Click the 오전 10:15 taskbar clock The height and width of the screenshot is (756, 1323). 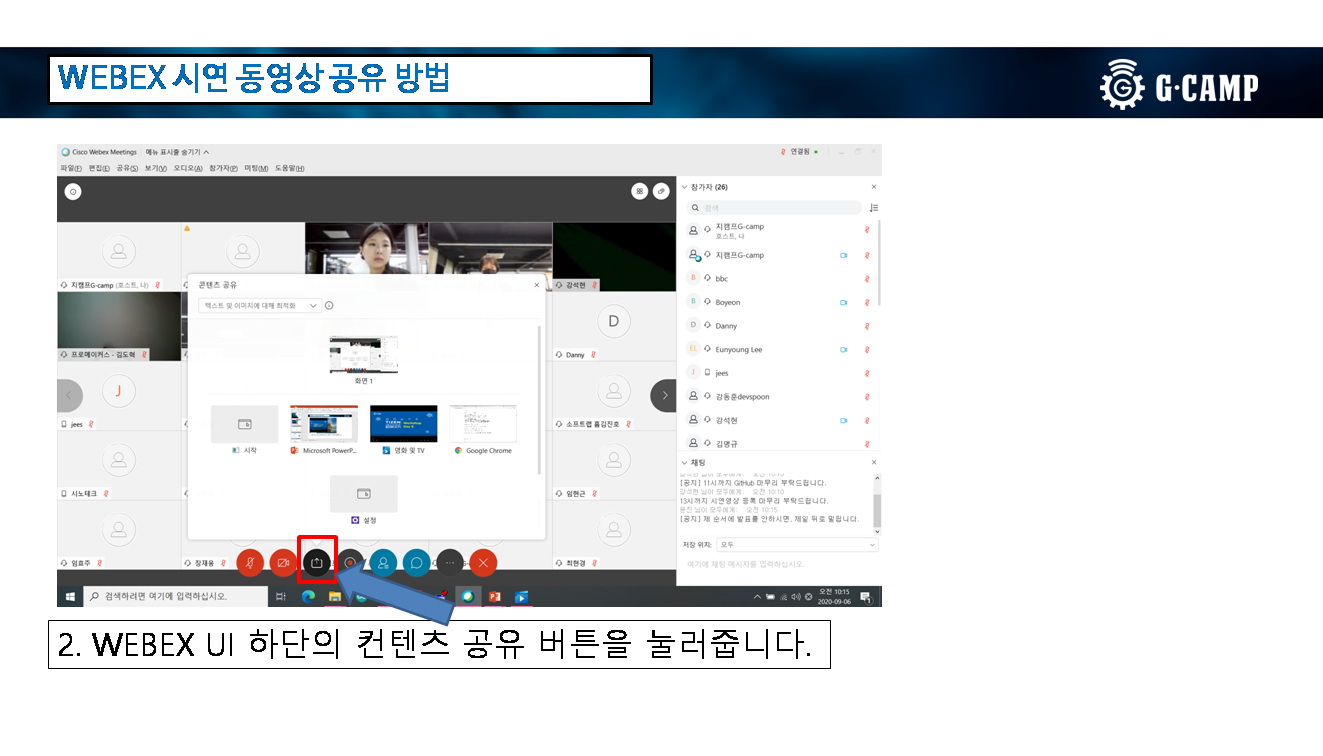click(834, 596)
